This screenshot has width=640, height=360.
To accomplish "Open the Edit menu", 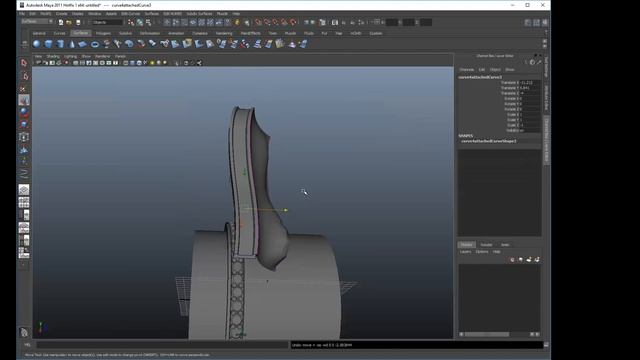I will (x=32, y=13).
